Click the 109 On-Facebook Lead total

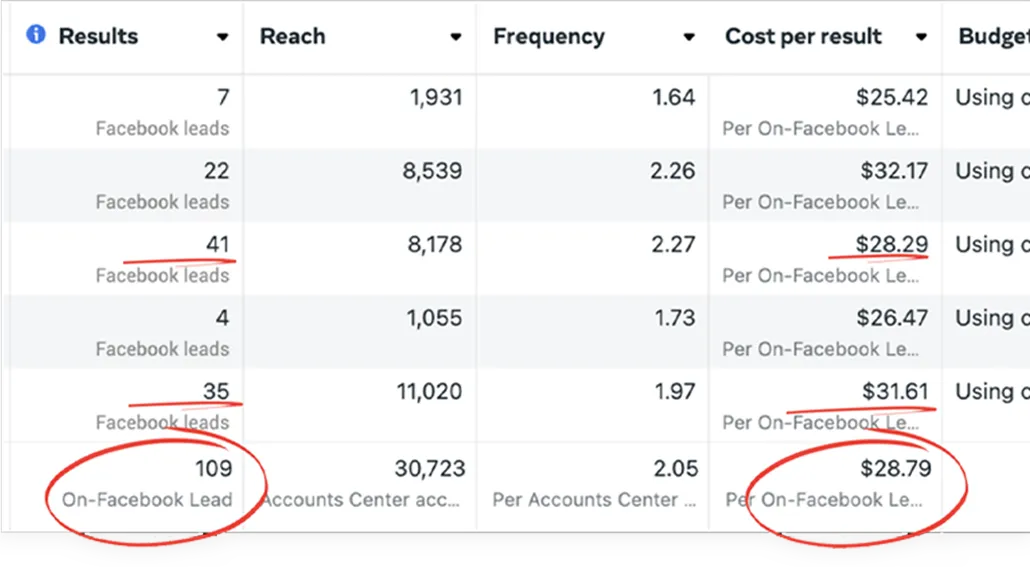coord(213,468)
